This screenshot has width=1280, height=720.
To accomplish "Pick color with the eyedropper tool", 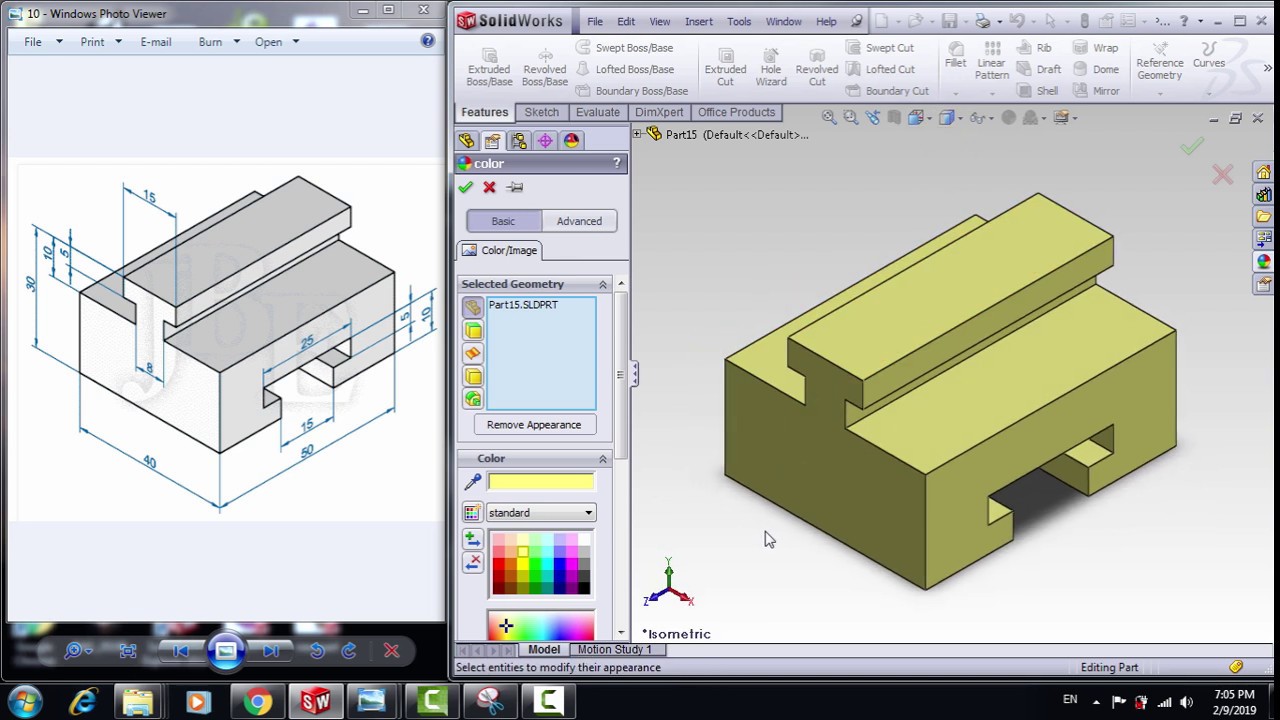I will [x=473, y=483].
